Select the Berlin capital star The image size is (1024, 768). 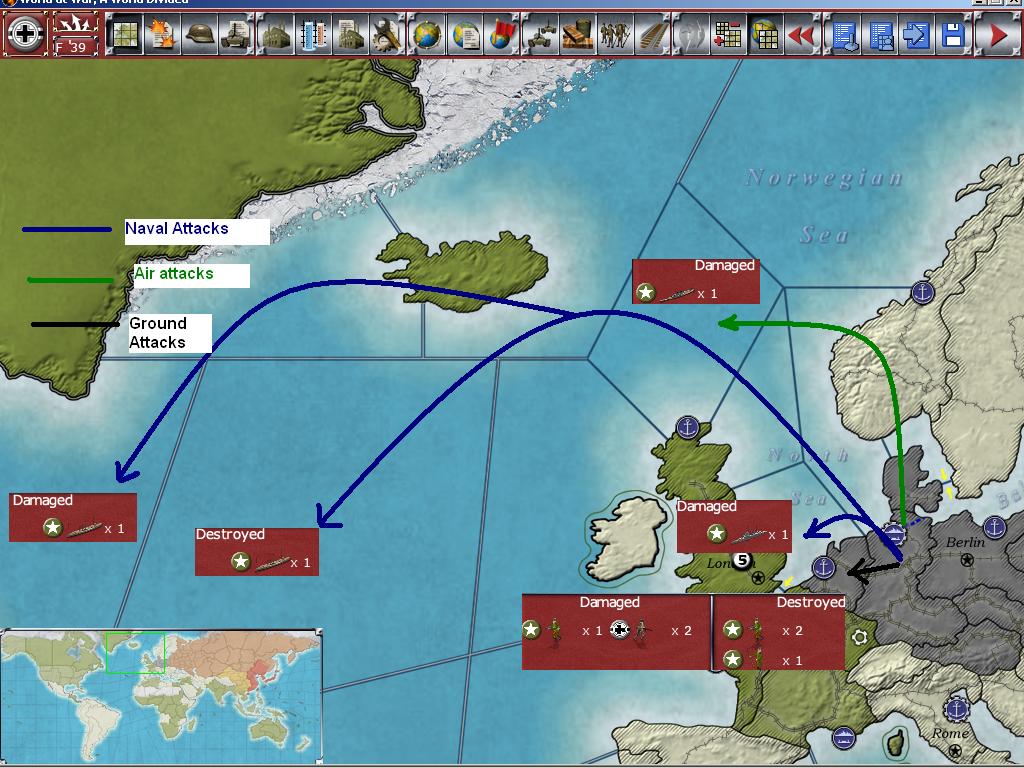967,560
